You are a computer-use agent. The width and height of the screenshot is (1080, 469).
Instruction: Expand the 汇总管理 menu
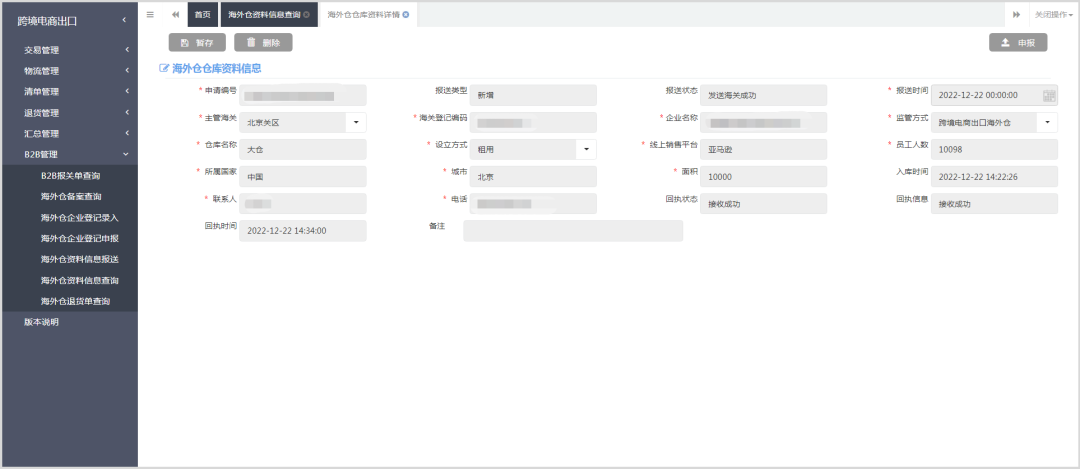click(69, 134)
